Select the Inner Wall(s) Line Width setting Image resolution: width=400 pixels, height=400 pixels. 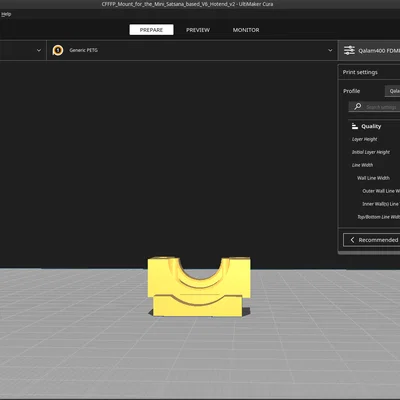(x=381, y=204)
